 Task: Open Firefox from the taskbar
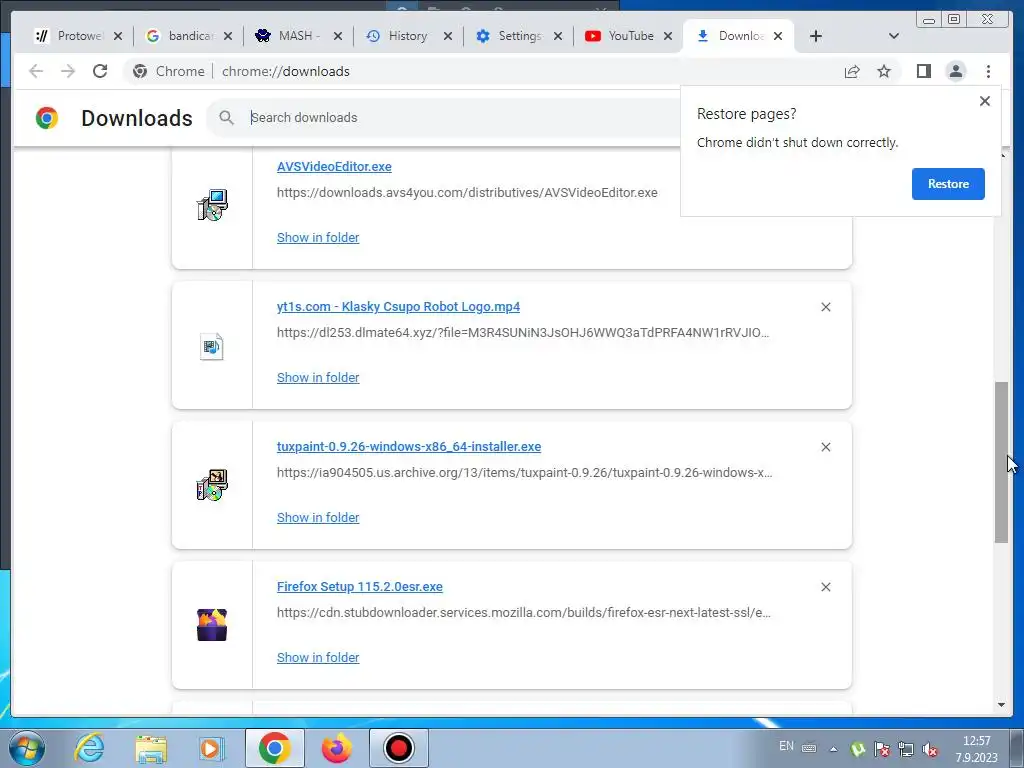[337, 748]
